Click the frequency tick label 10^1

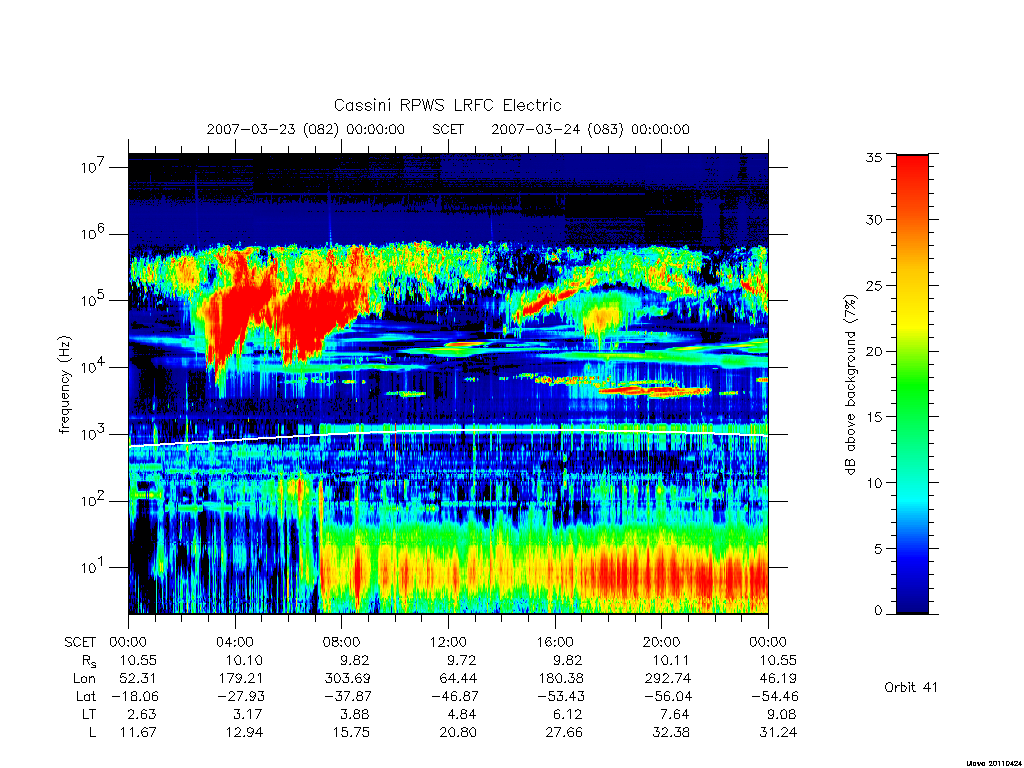coord(94,568)
